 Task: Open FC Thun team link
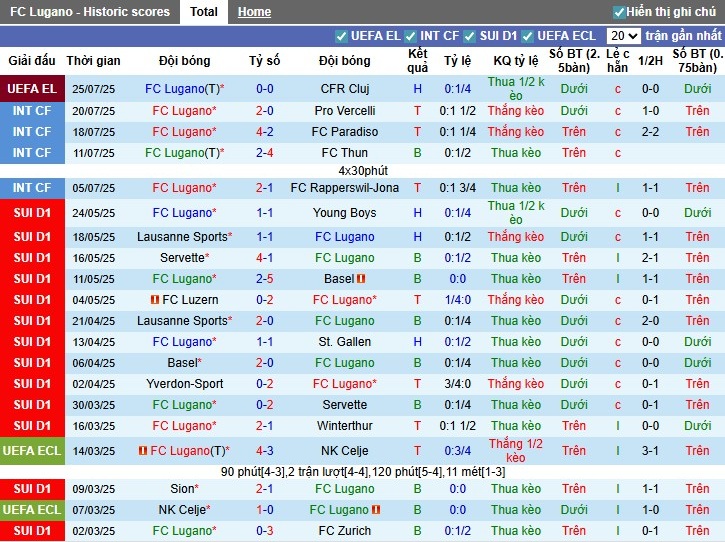344,153
